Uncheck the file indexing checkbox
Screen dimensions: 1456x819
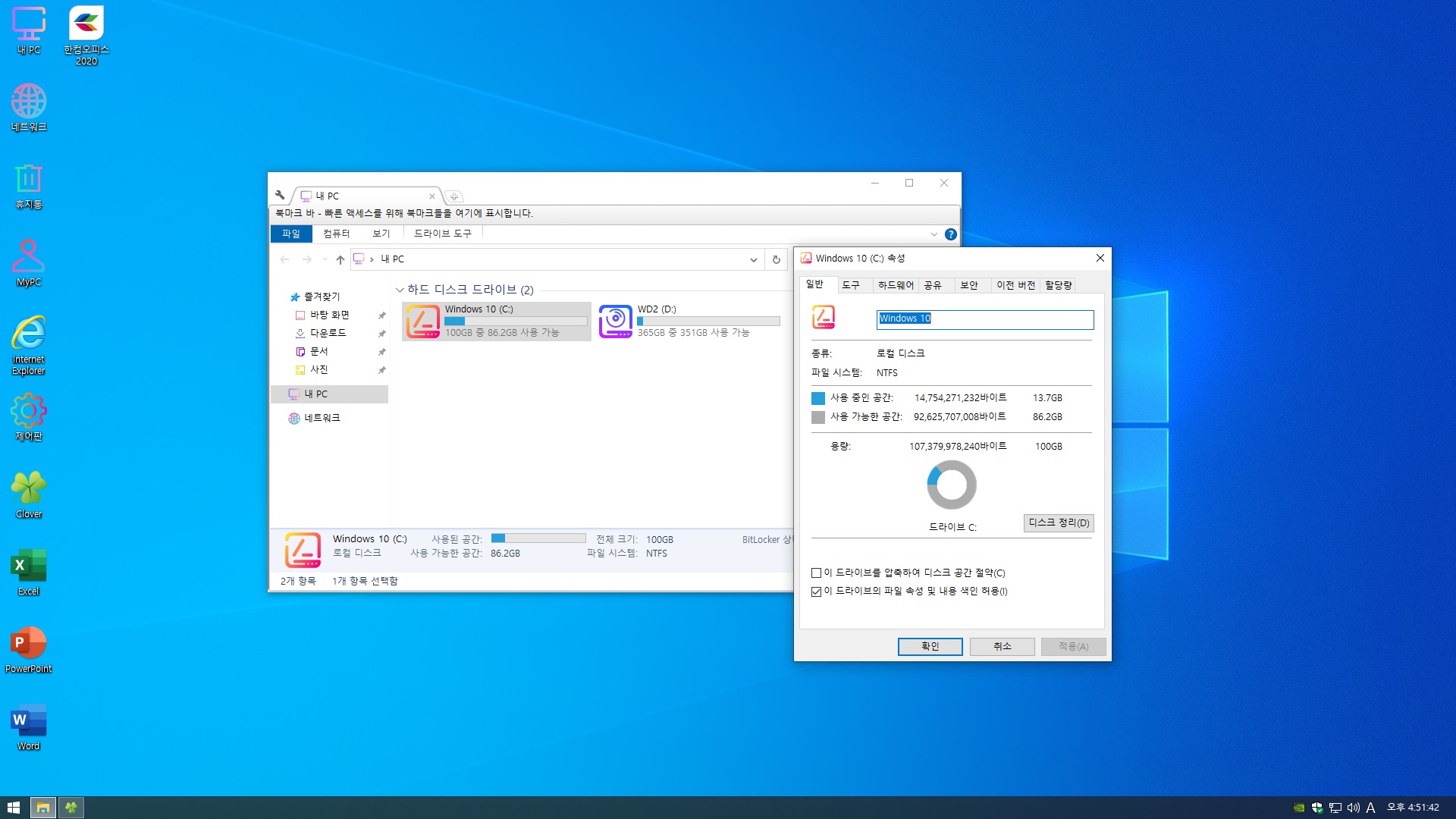click(x=816, y=591)
